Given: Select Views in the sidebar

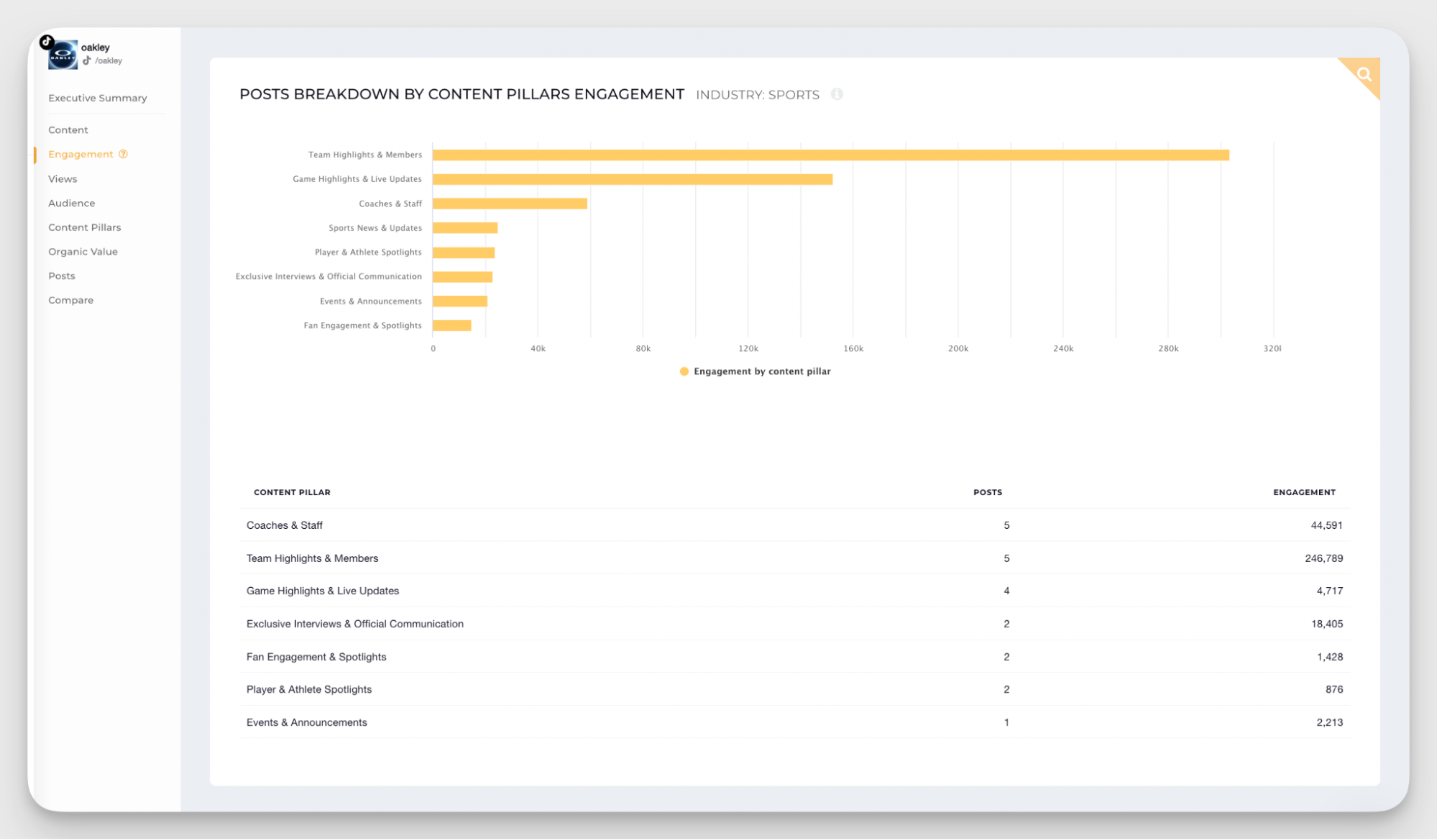Looking at the screenshot, I should tap(63, 179).
